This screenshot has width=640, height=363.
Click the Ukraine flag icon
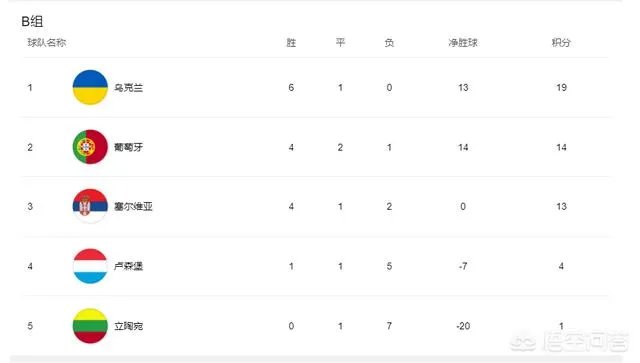[x=90, y=87]
